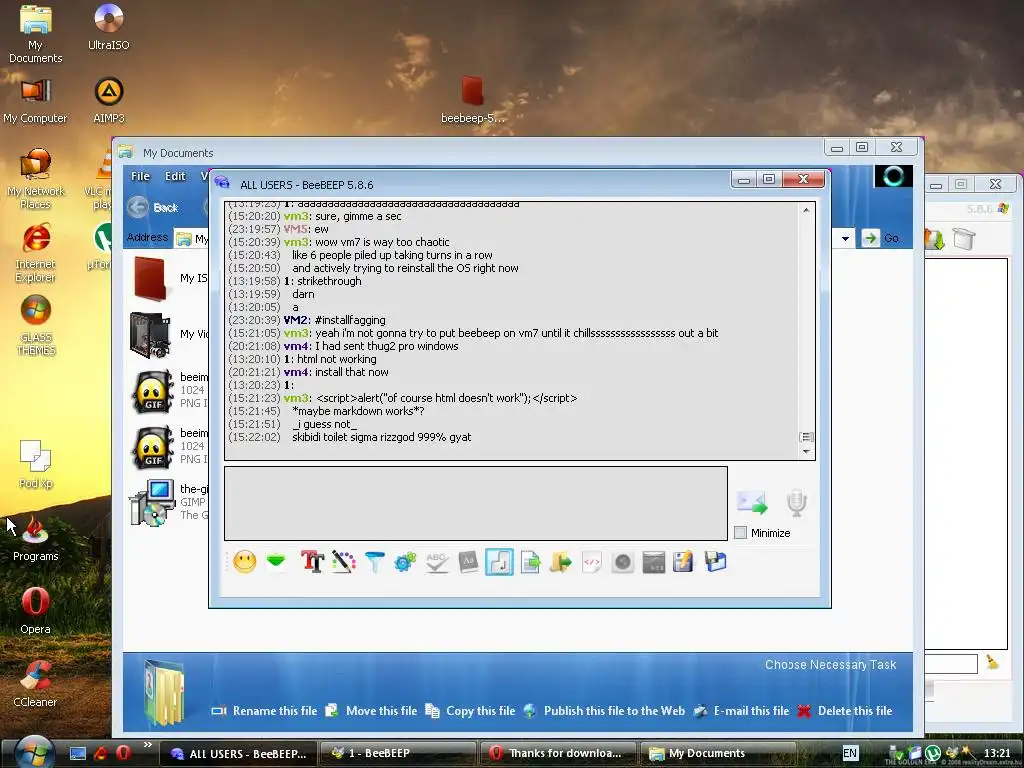Click the trash bin icon in background BeeBEEP window
The height and width of the screenshot is (768, 1024).
[964, 238]
